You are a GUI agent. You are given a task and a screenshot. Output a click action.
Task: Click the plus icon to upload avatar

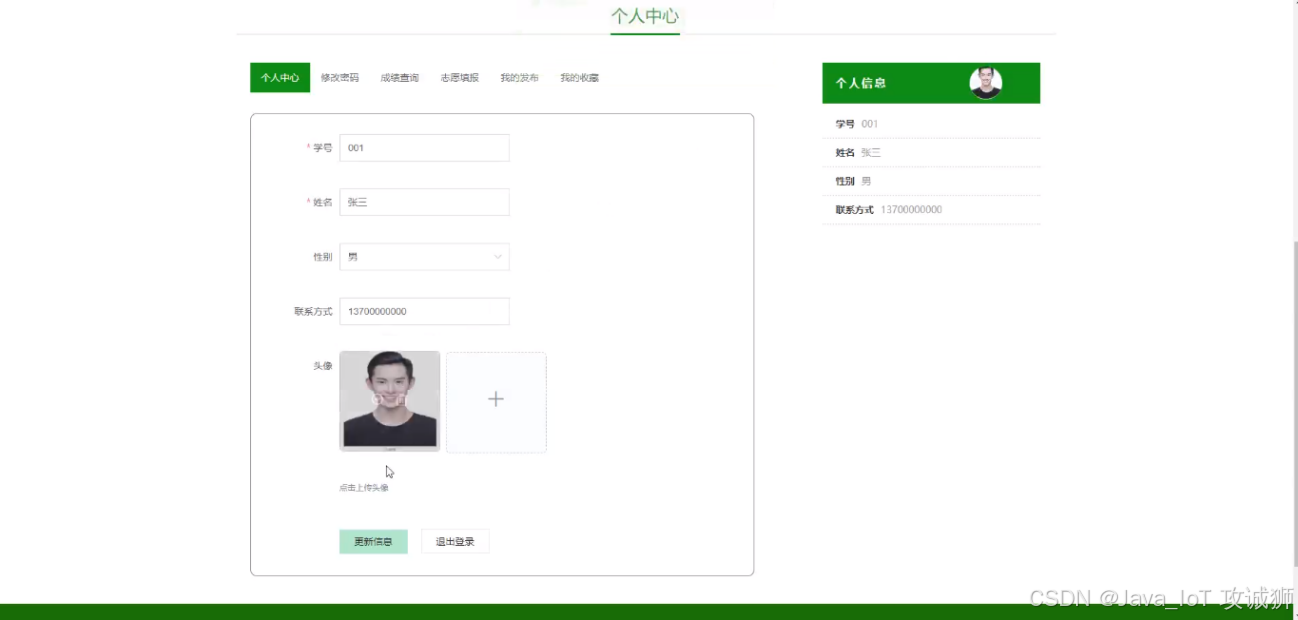pos(496,401)
